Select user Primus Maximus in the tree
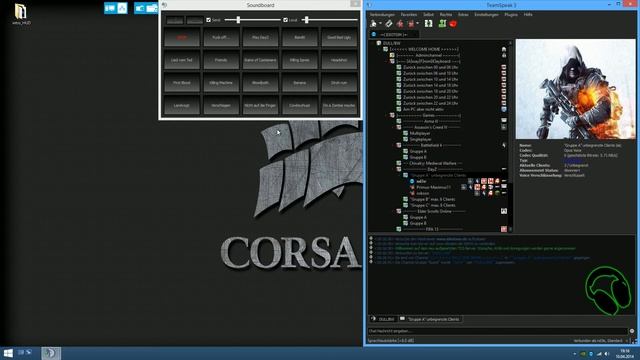640x360 pixels. click(x=433, y=187)
